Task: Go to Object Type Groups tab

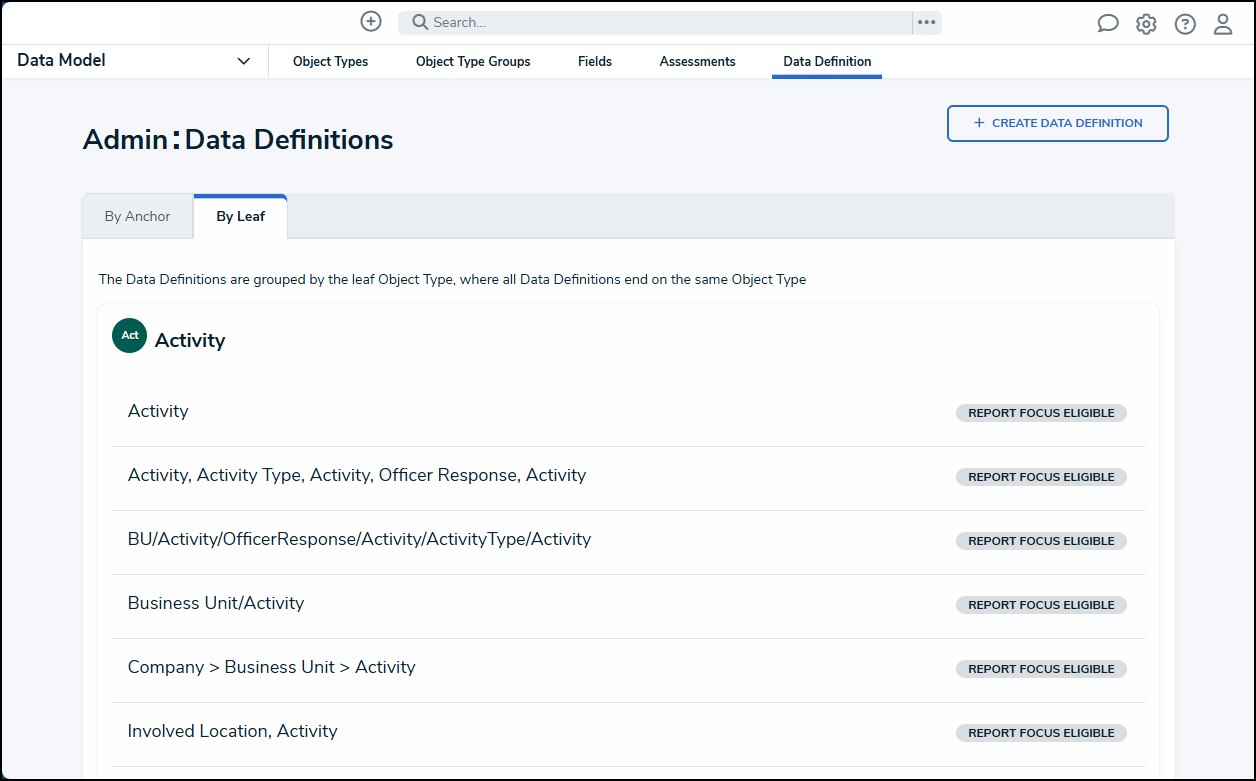Action: pos(473,62)
